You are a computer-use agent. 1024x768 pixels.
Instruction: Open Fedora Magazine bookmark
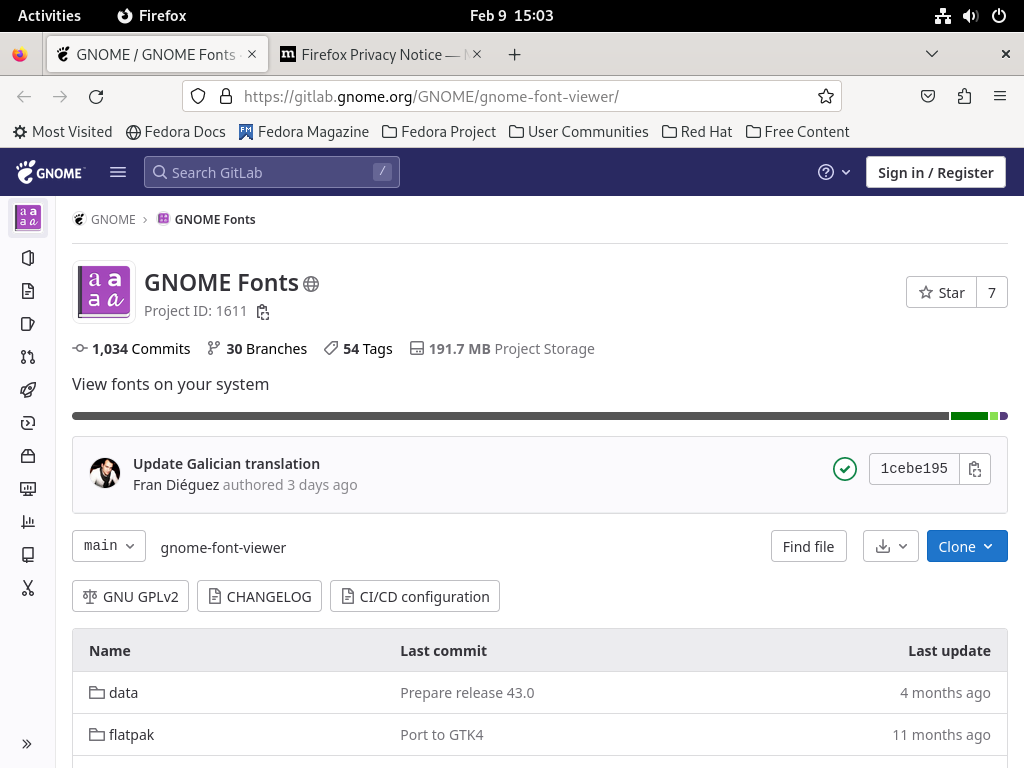(x=304, y=132)
